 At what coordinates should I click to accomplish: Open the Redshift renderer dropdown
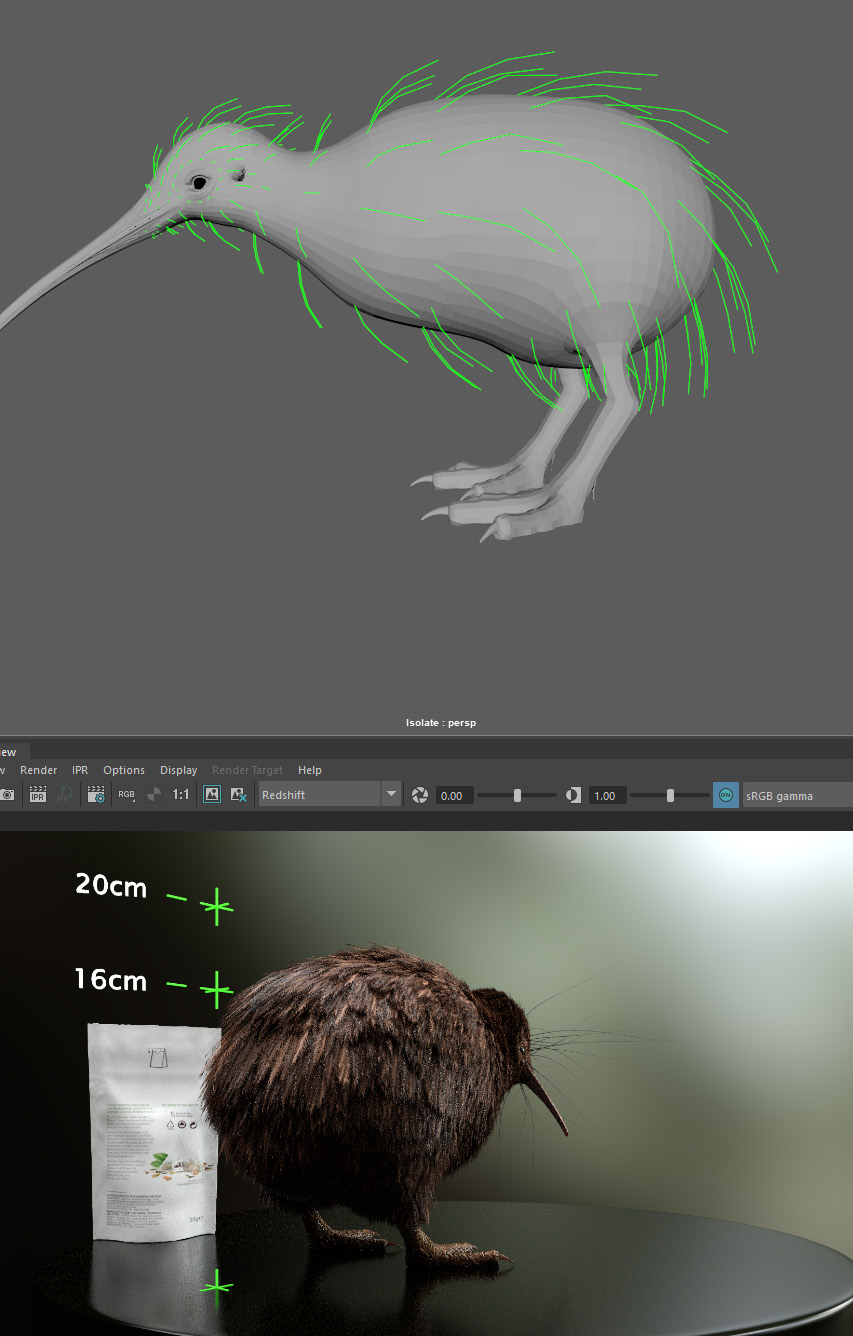pyautogui.click(x=330, y=795)
